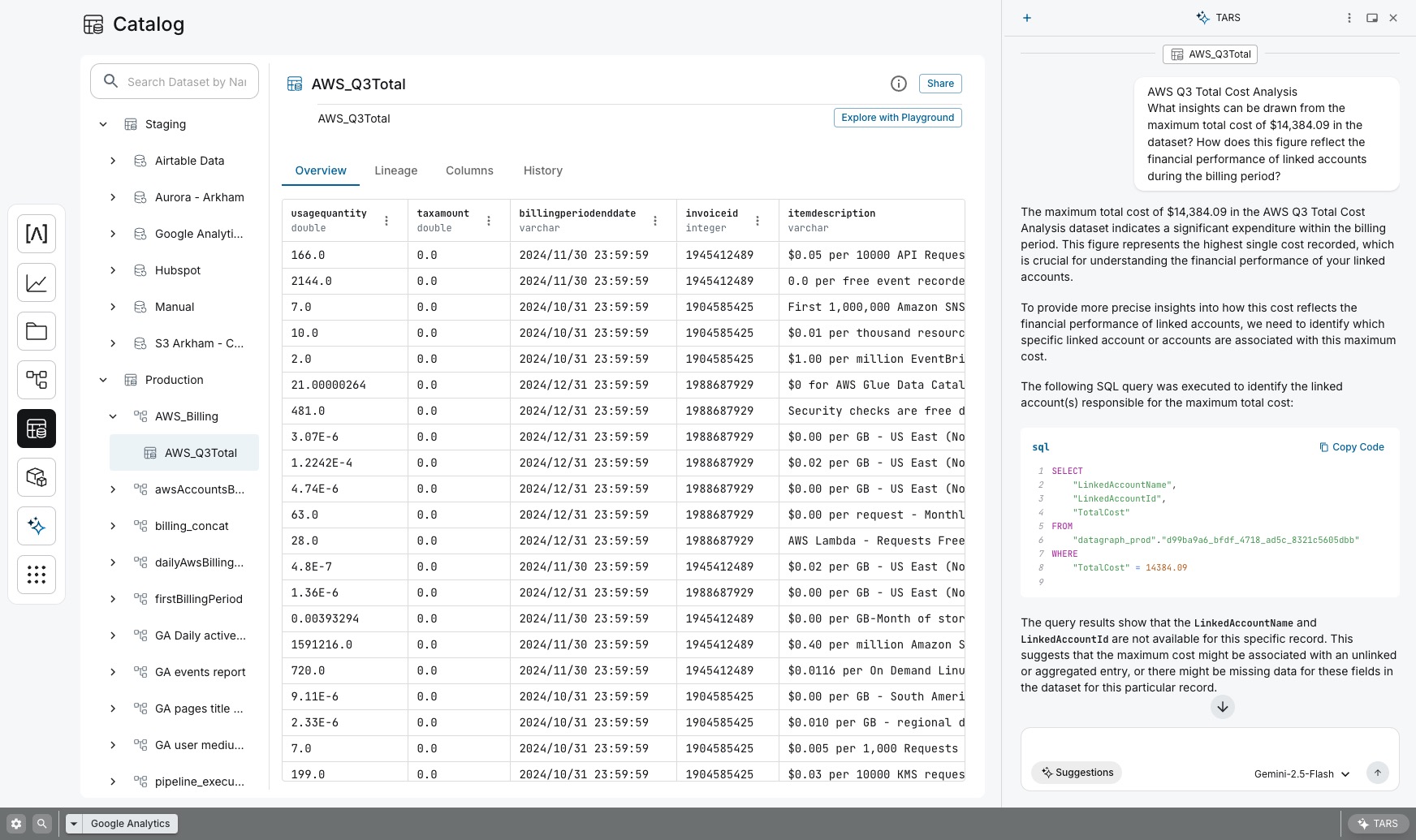This screenshot has width=1416, height=840.
Task: Click the send message arrow button
Action: [x=1378, y=773]
